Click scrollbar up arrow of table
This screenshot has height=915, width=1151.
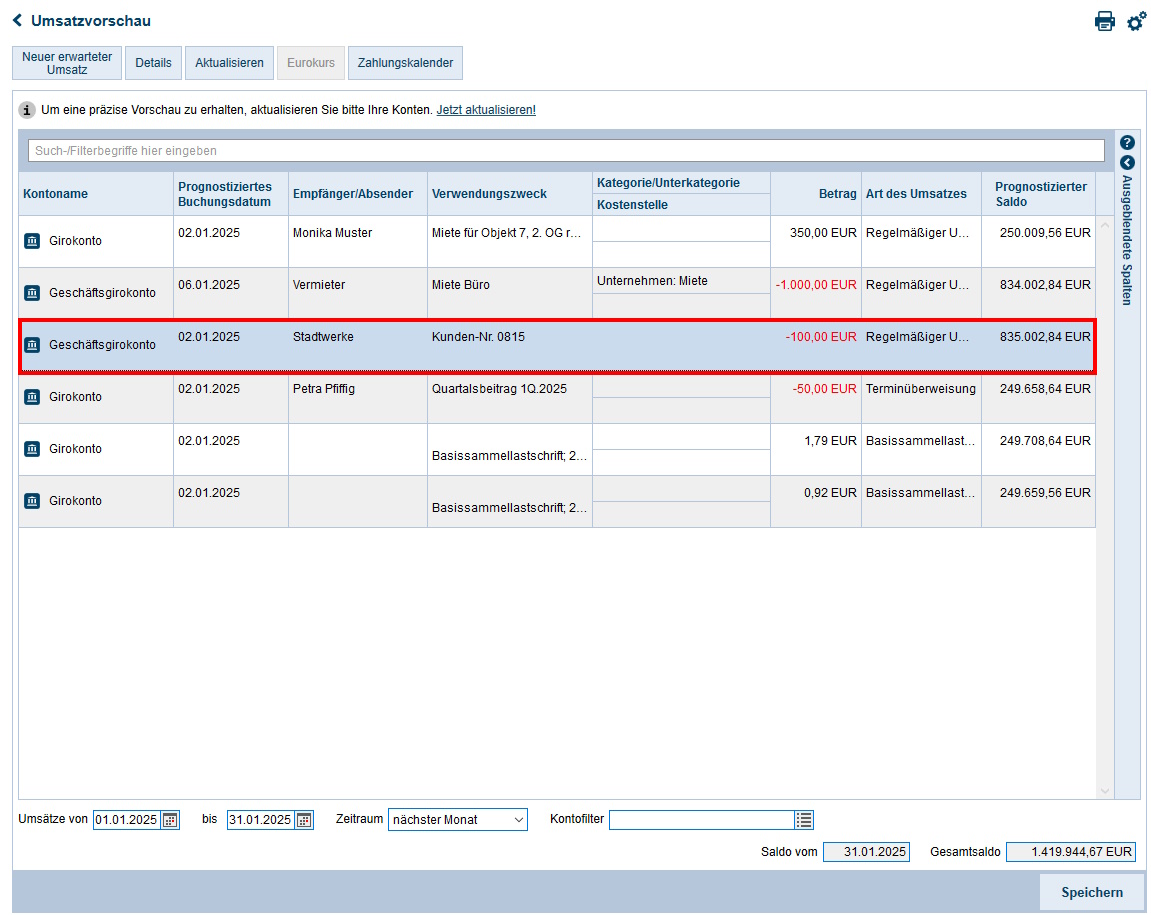click(x=1105, y=224)
